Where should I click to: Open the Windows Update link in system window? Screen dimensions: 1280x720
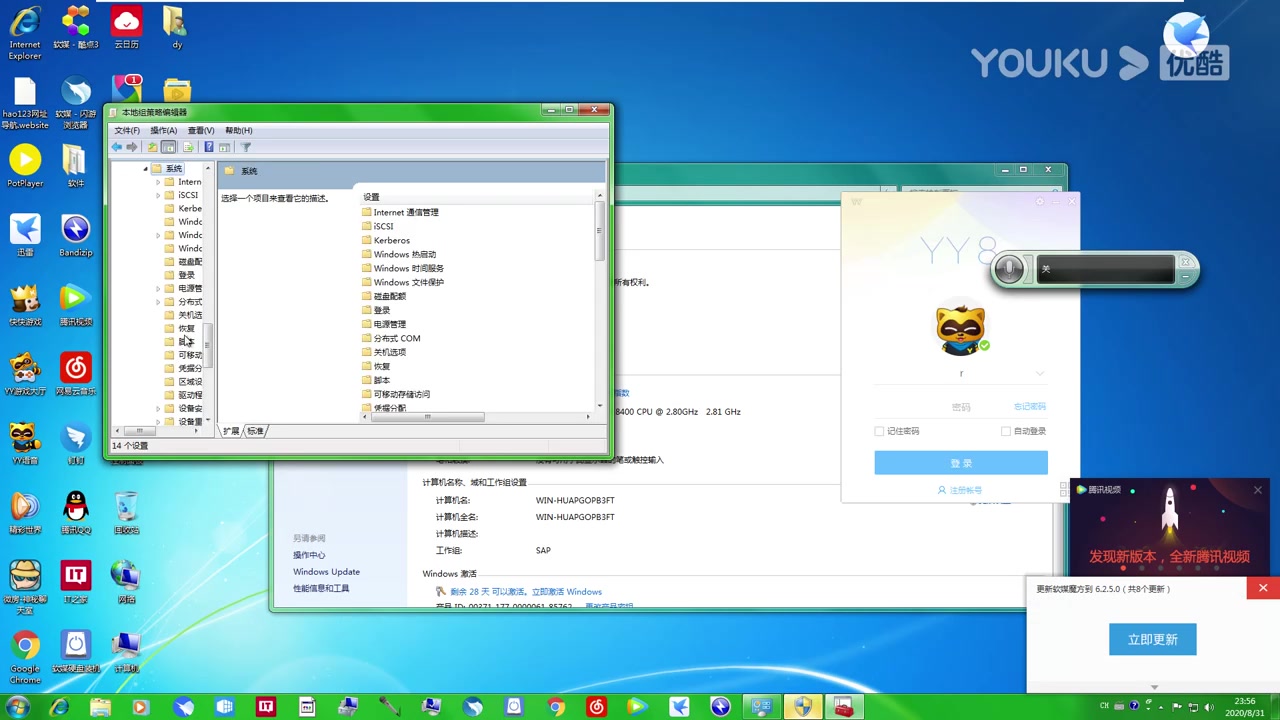(x=326, y=572)
